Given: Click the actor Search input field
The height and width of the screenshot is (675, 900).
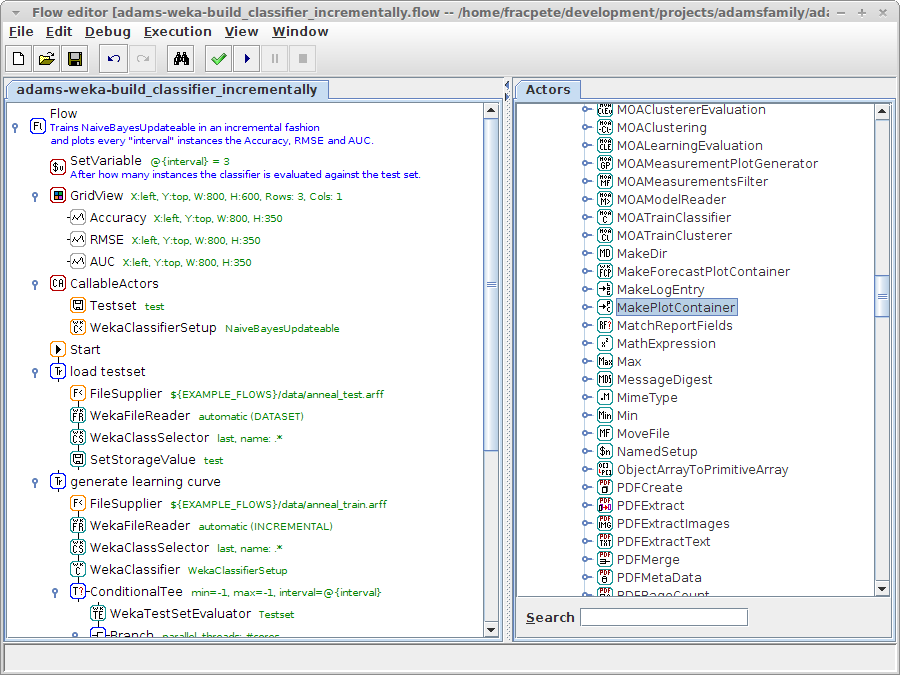Looking at the screenshot, I should click(663, 617).
